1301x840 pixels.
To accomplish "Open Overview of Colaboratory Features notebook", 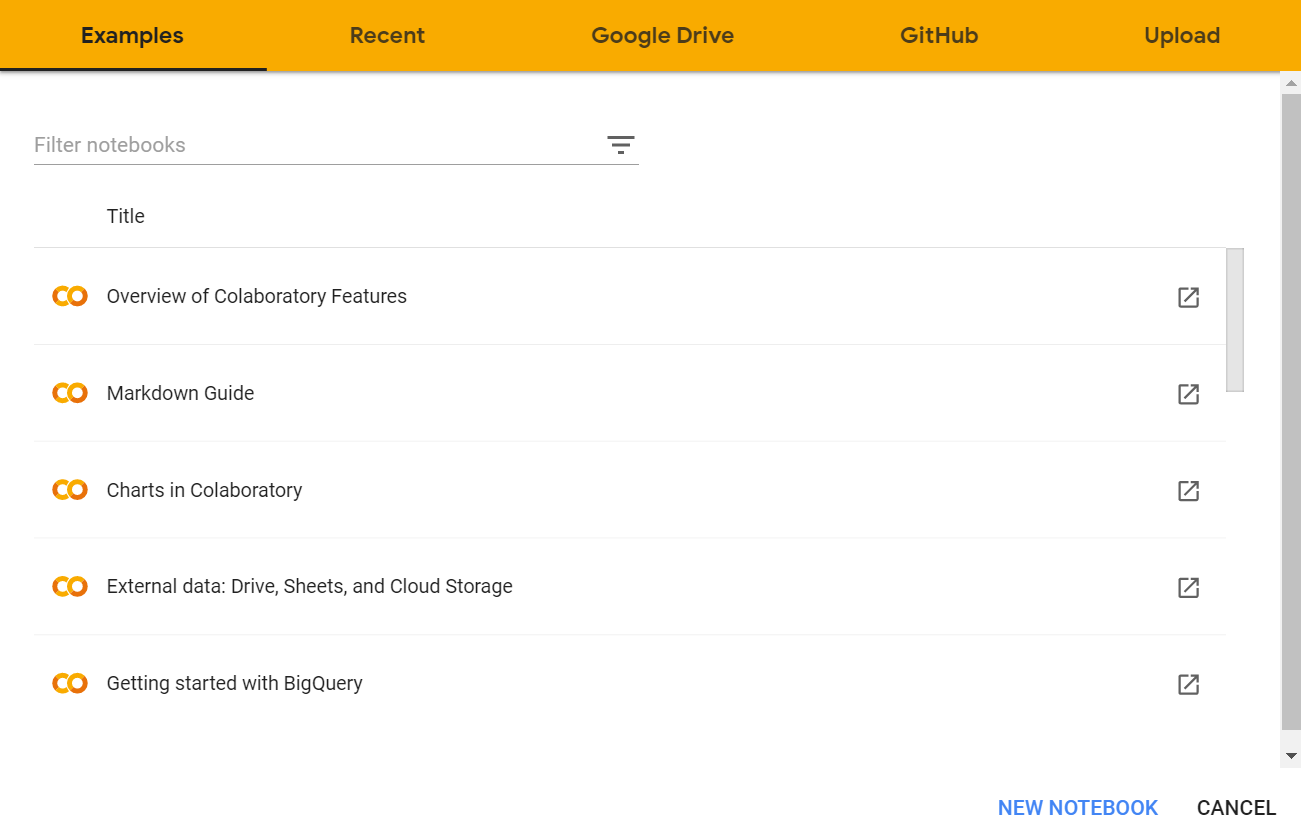I will [257, 296].
